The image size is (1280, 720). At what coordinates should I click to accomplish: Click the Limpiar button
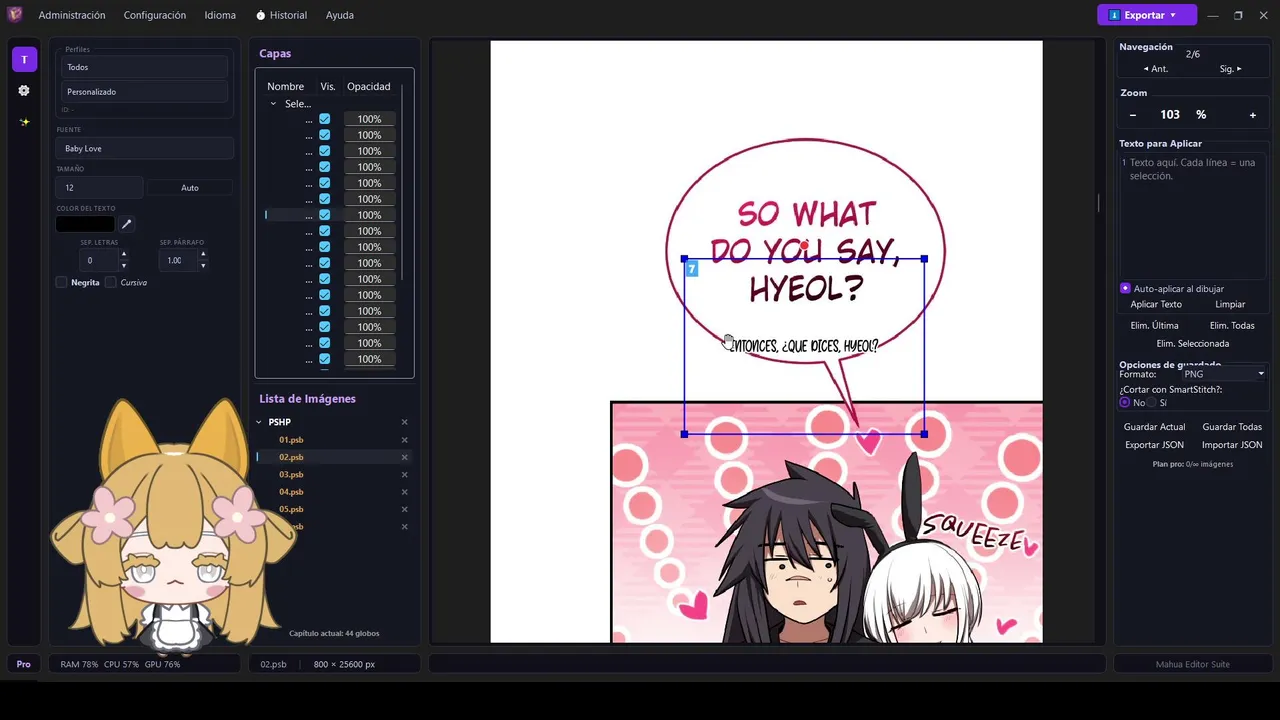click(x=1230, y=304)
